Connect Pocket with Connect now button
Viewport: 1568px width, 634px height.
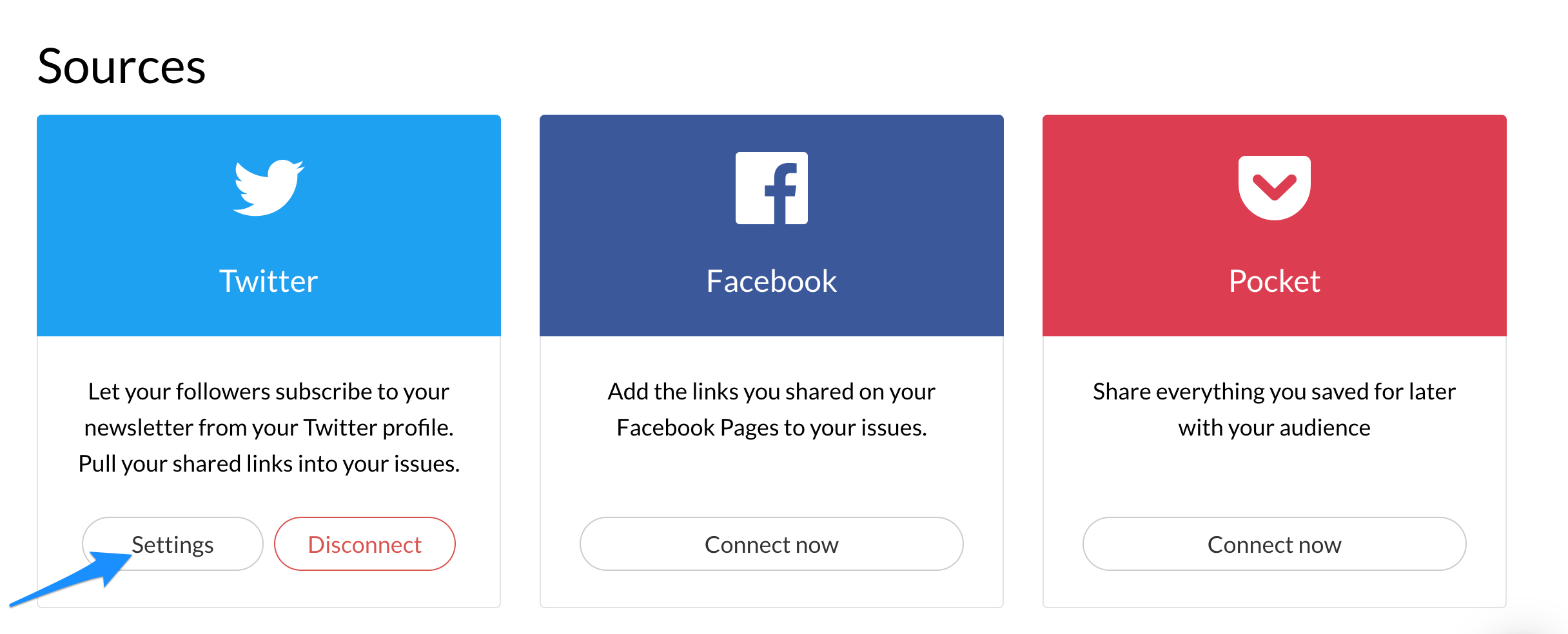click(x=1275, y=544)
